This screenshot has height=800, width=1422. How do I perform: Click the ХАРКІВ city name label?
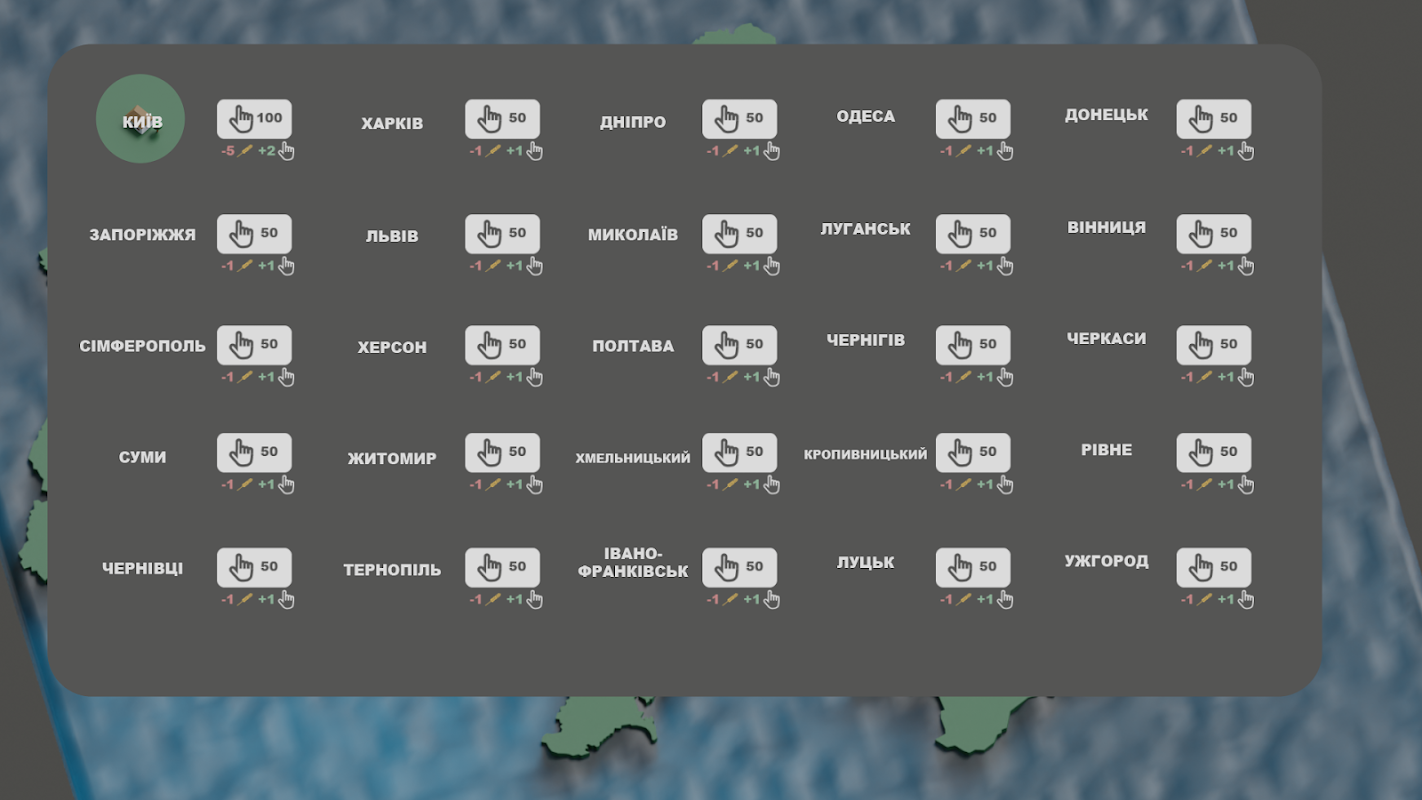coord(392,124)
